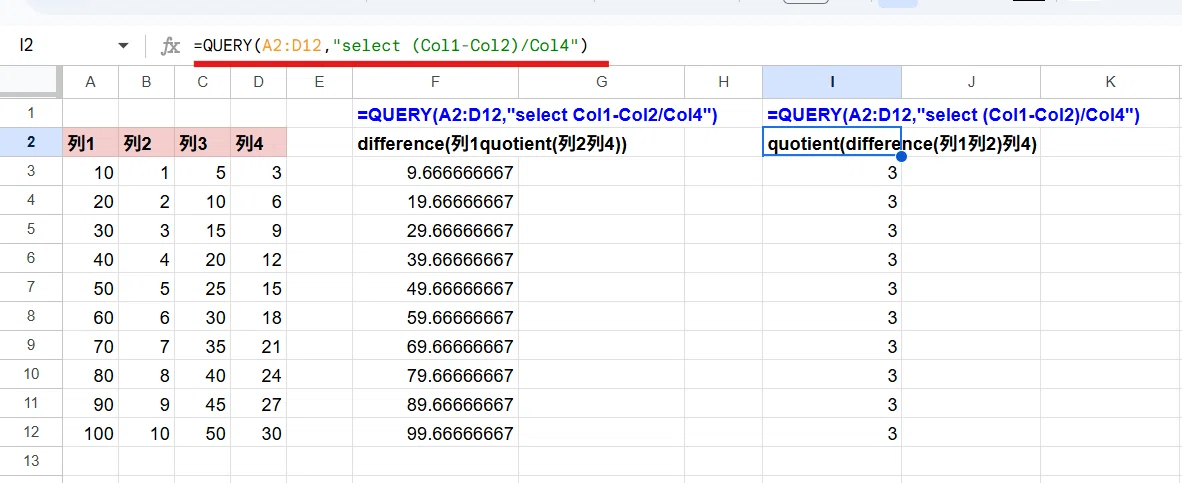Image resolution: width=1182 pixels, height=483 pixels.
Task: Click the fx function icon
Action: tap(170, 47)
